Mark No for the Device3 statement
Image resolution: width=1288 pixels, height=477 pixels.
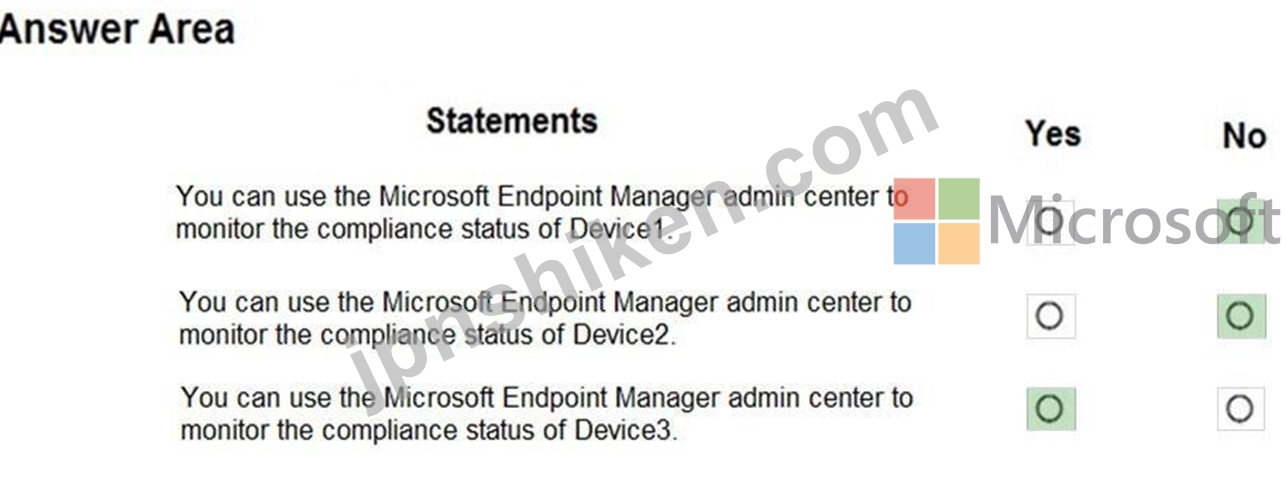[1240, 408]
